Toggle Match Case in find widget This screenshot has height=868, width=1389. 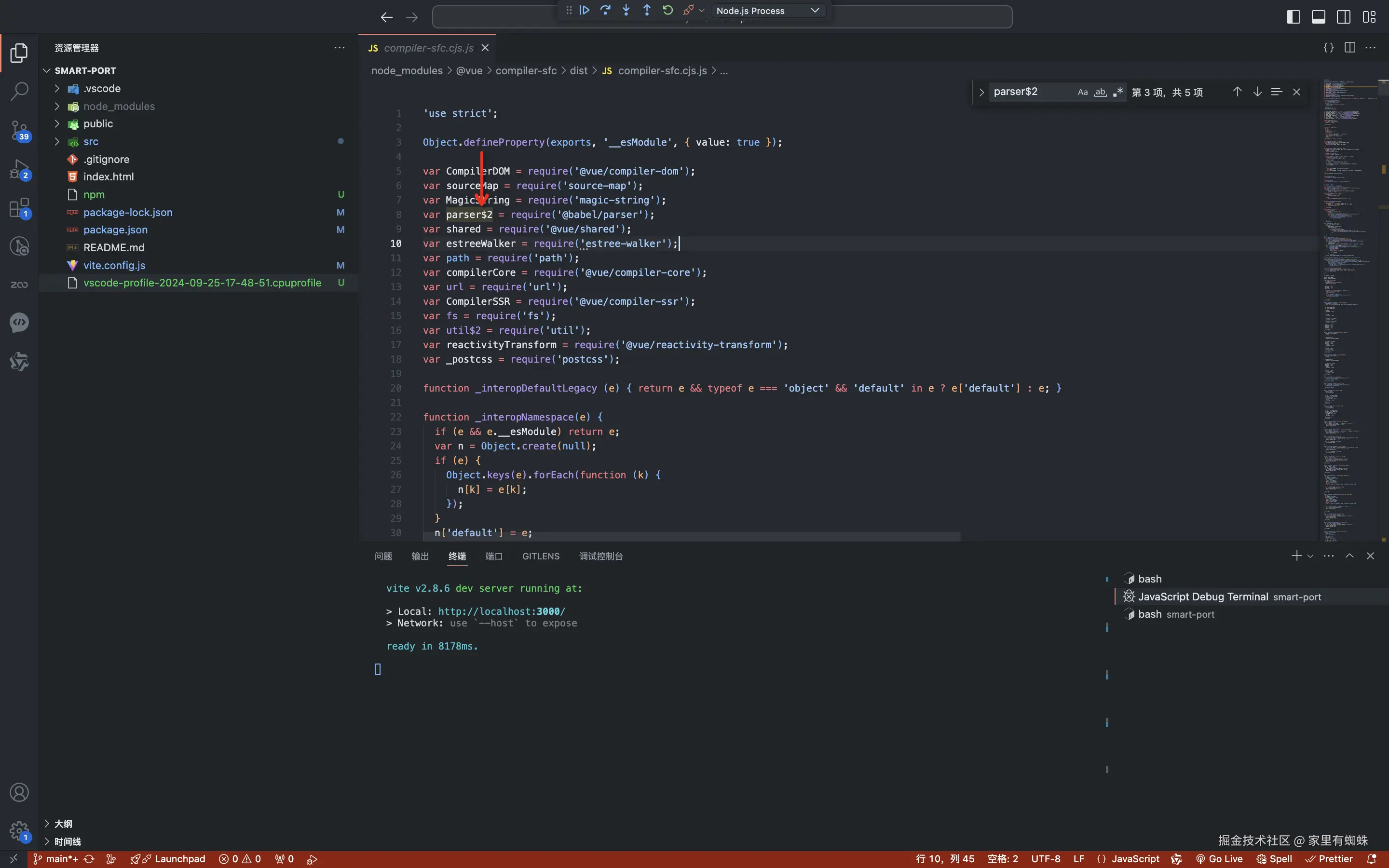[x=1082, y=92]
